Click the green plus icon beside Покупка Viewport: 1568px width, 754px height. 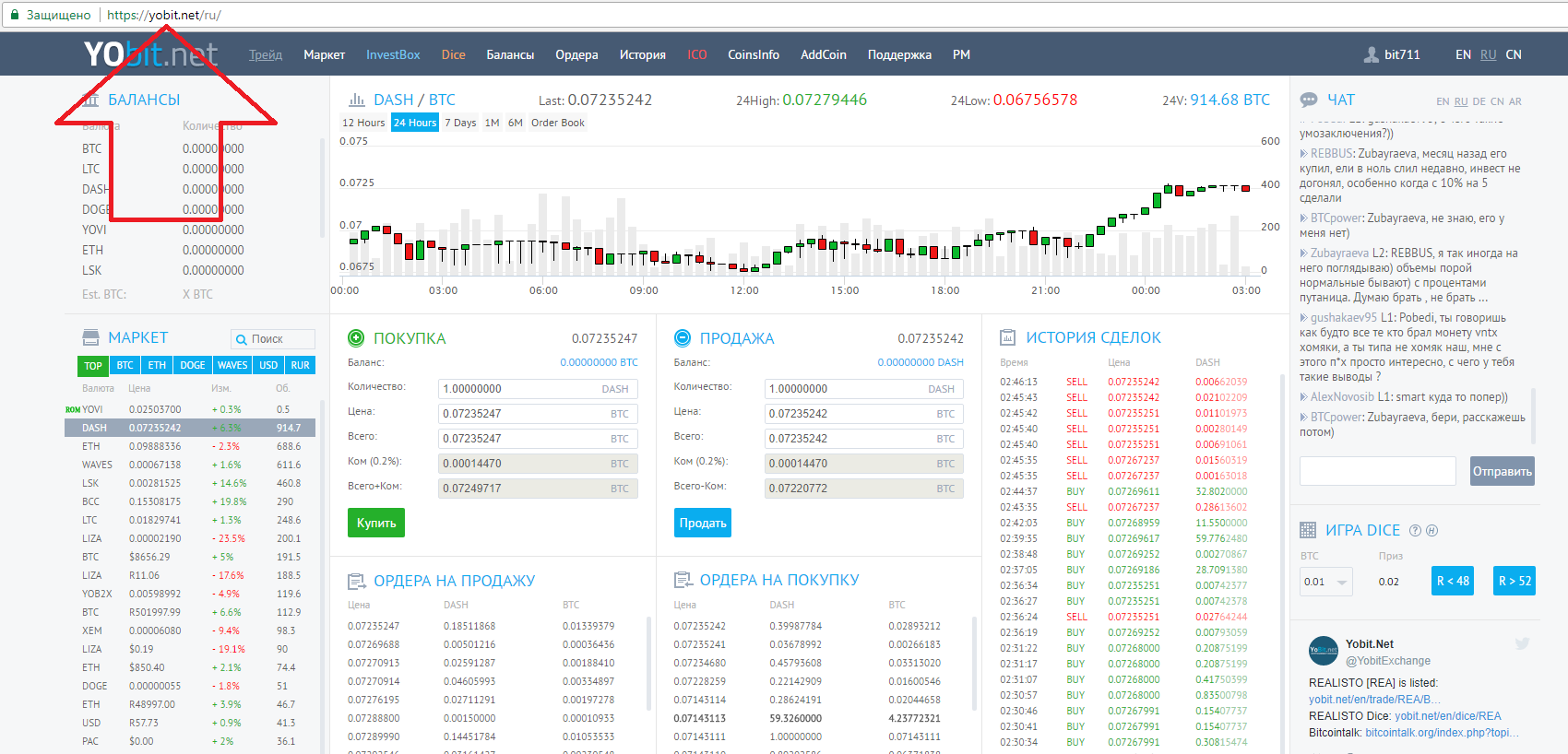[356, 338]
